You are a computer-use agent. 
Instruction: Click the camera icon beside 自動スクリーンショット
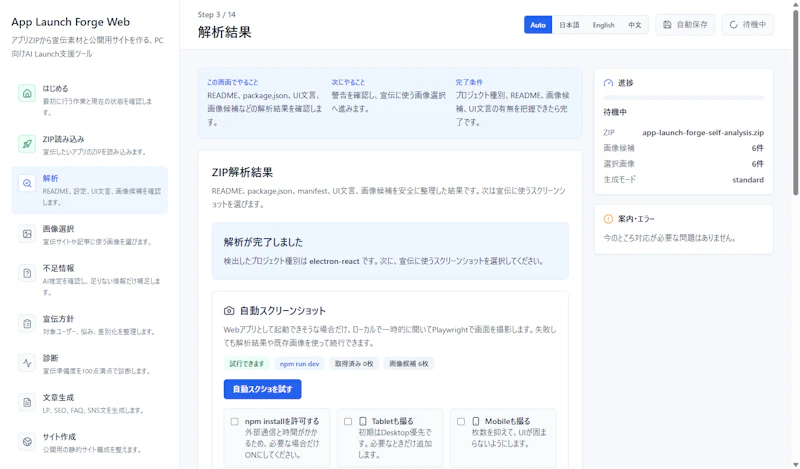[x=229, y=310]
